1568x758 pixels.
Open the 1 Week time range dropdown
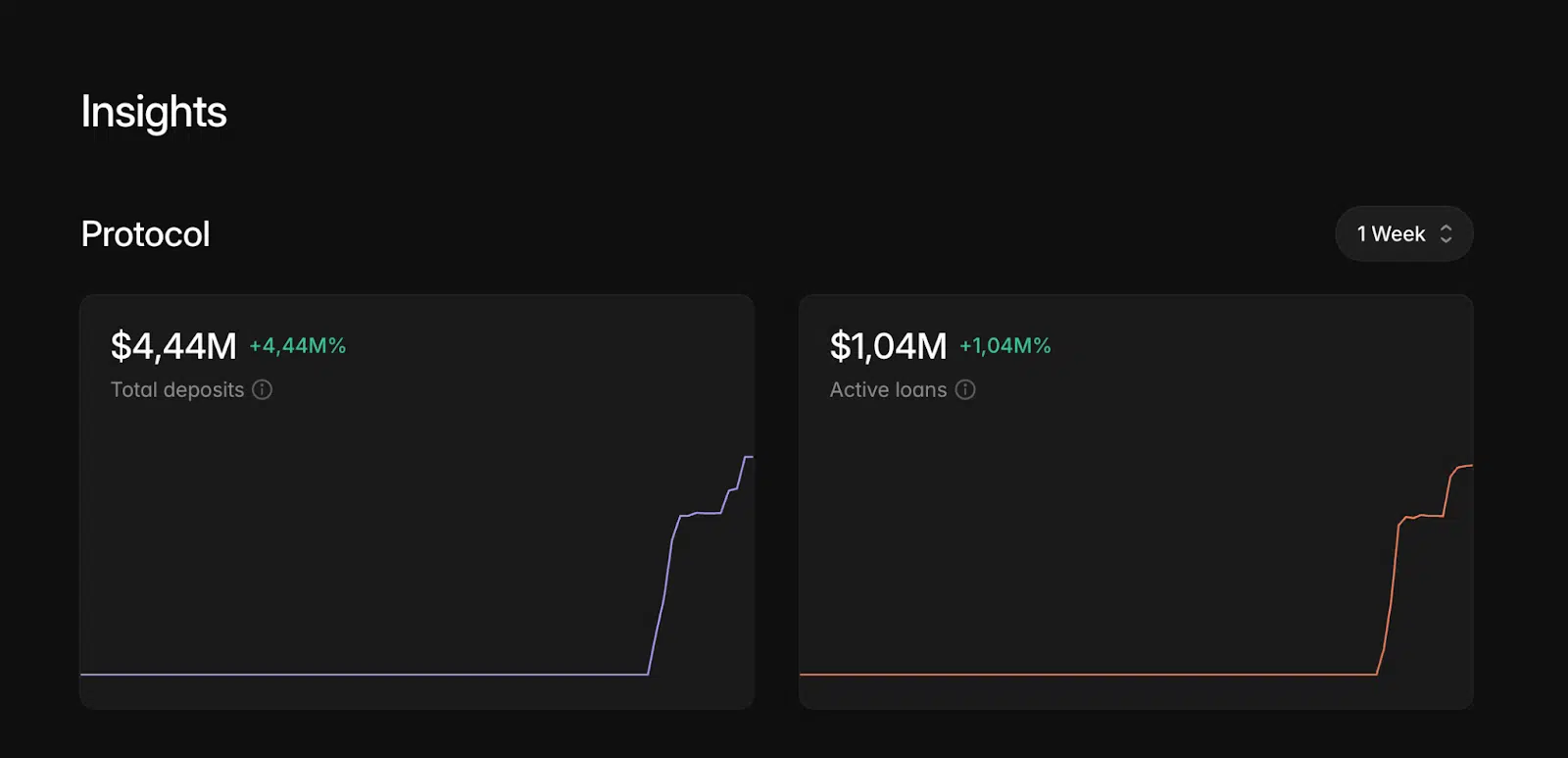click(1402, 234)
